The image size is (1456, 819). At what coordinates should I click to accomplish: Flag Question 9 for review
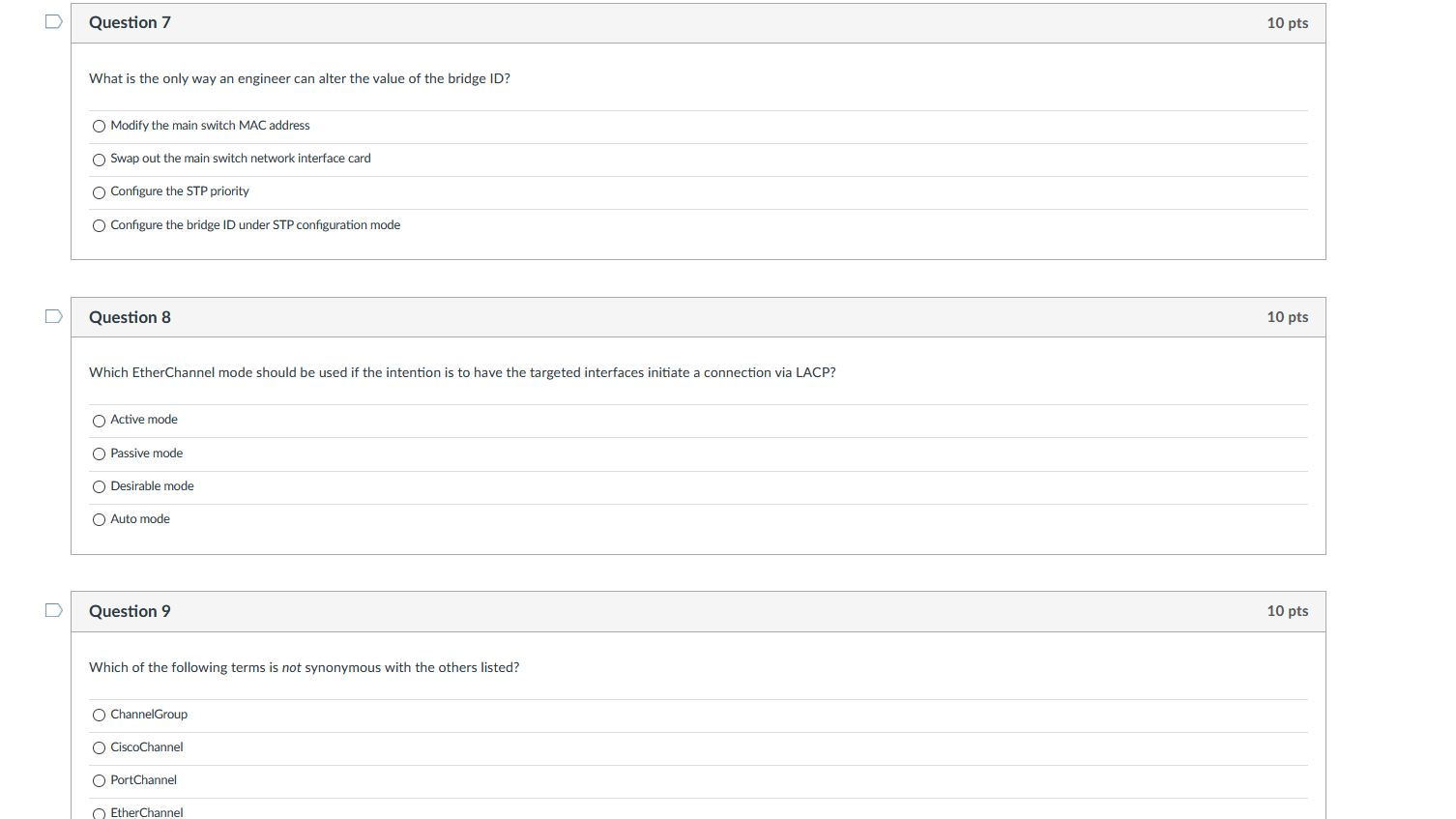point(52,609)
